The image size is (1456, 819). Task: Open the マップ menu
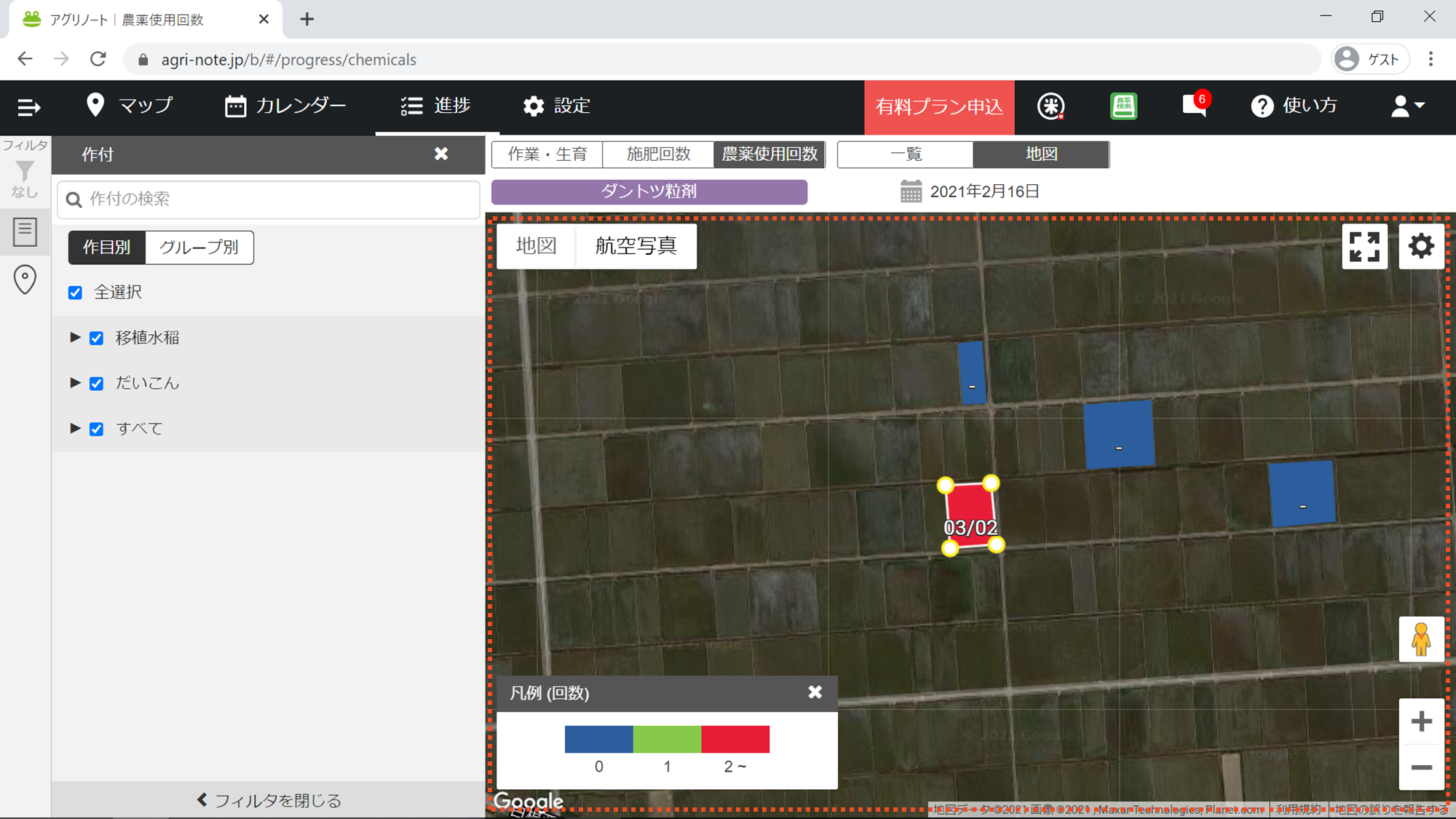pos(130,106)
